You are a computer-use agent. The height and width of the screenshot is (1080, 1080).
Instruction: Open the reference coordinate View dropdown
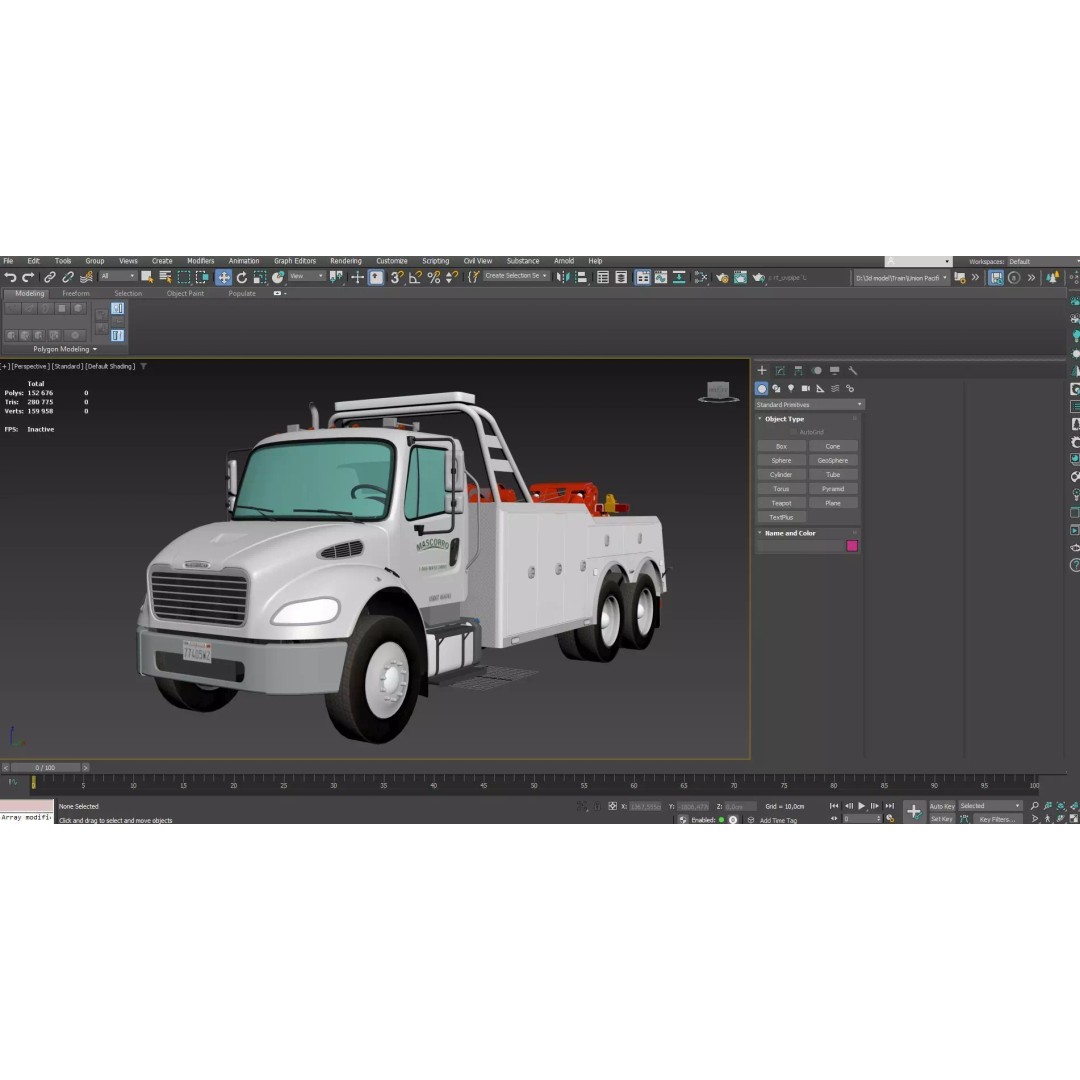[307, 276]
